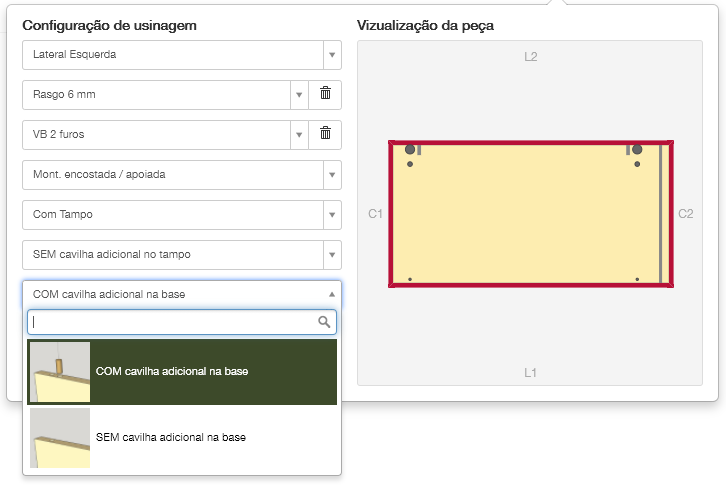Click the yellow piece panel in preview
This screenshot has height=485, width=726.
tap(530, 215)
